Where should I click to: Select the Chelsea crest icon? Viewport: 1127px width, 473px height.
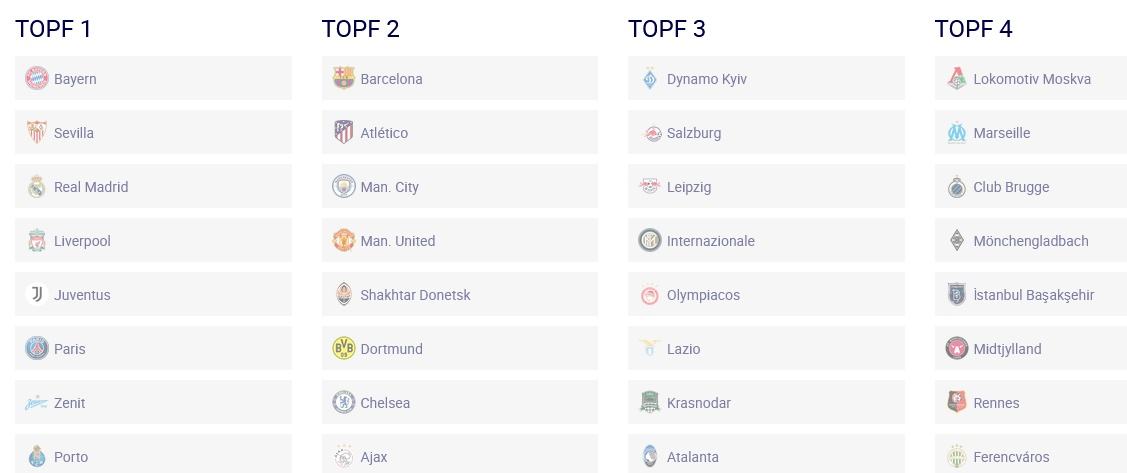point(344,402)
